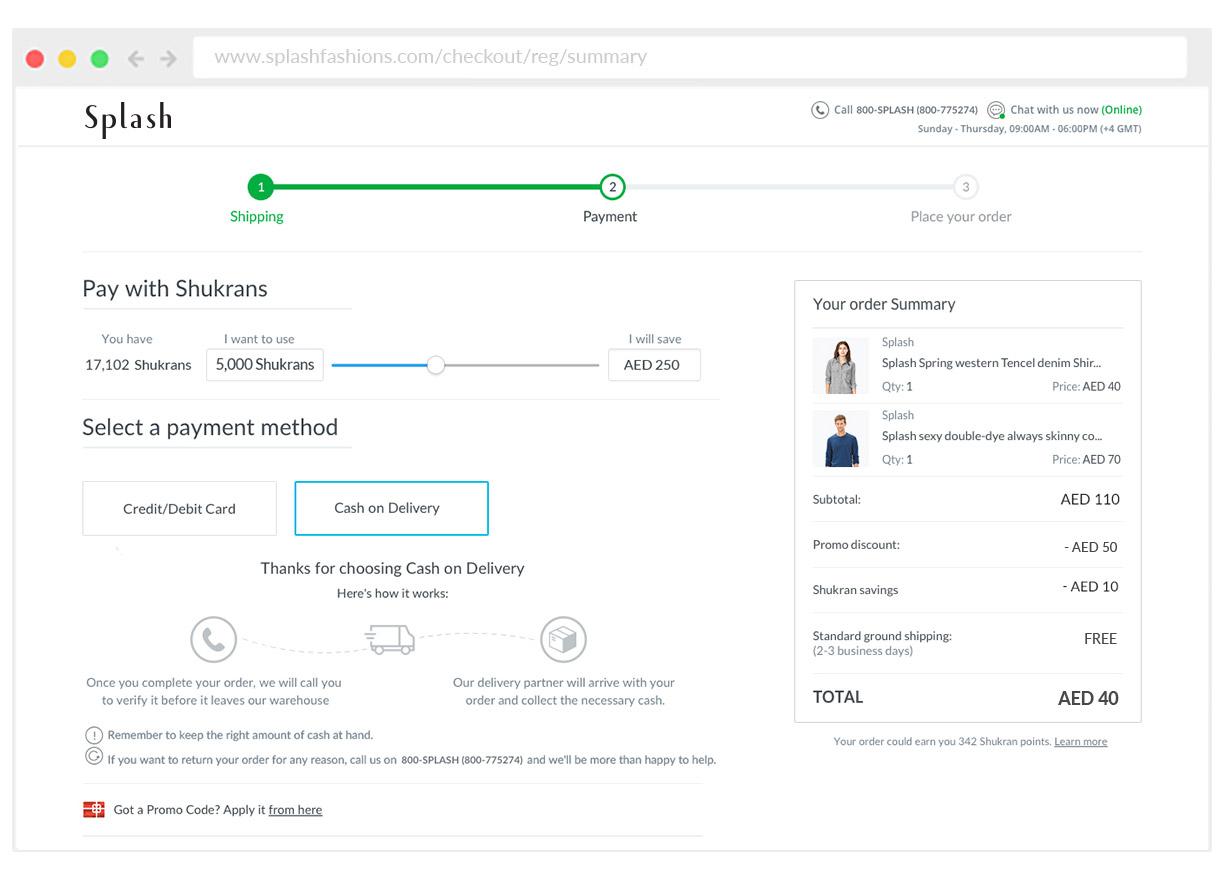Select Payment step 2 in progress bar

[612, 187]
